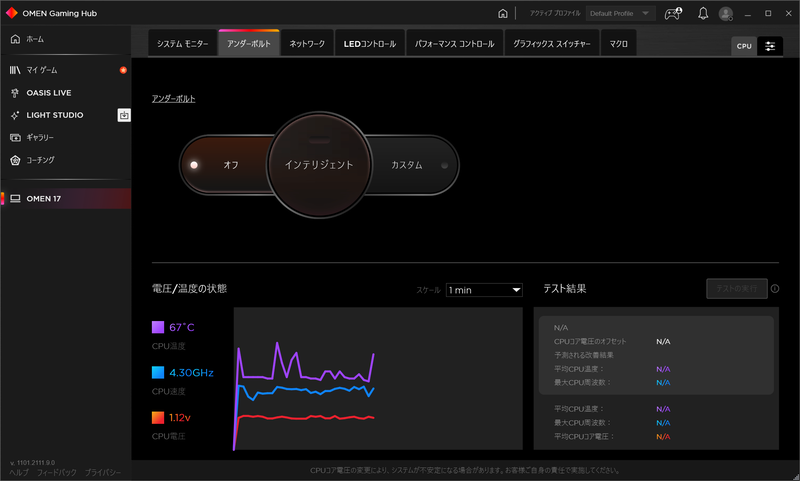Click the info icon next to テストの実行
800x481 pixels.
click(x=775, y=289)
